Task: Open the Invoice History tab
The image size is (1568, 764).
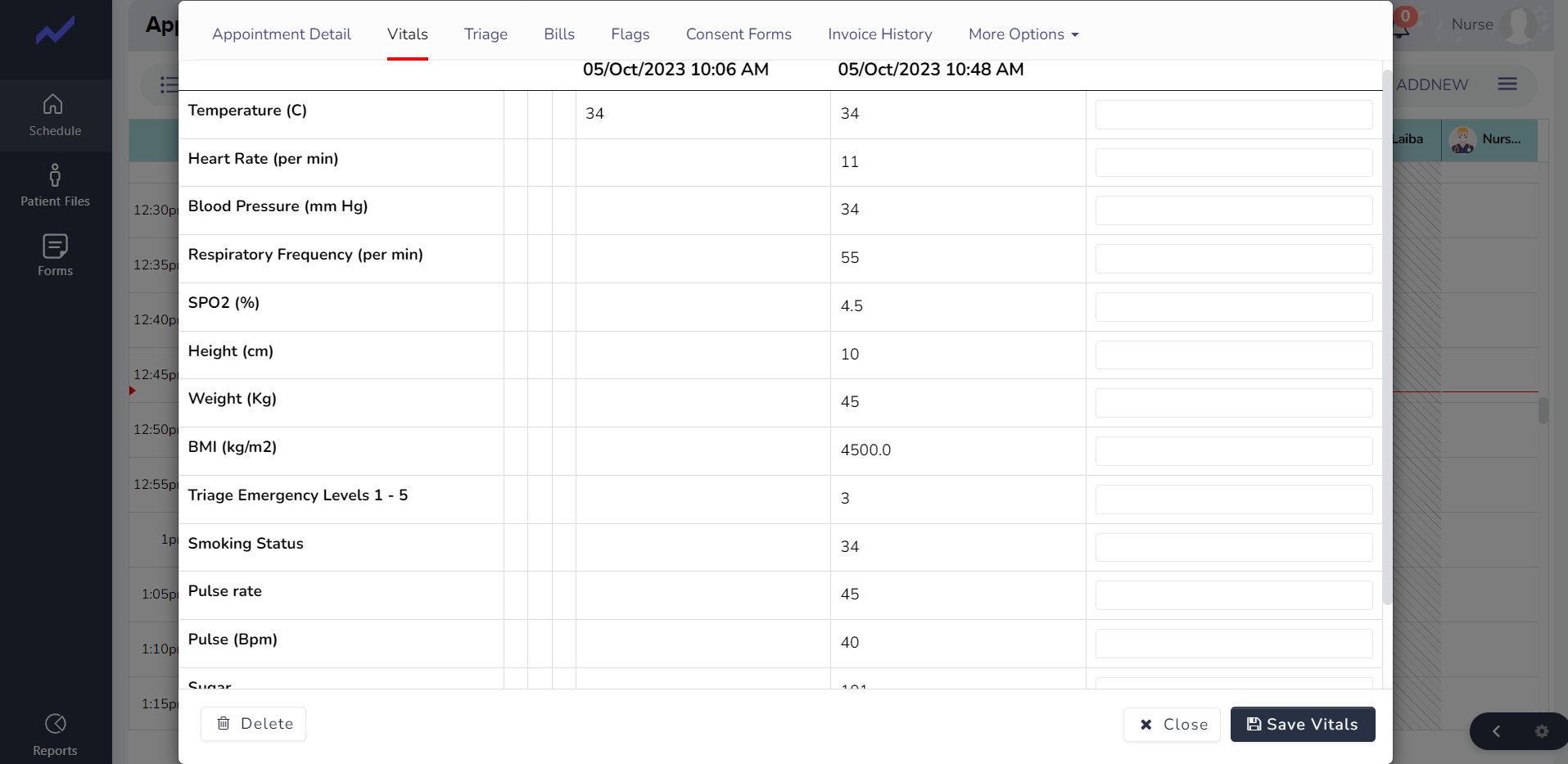Action: pyautogui.click(x=880, y=34)
